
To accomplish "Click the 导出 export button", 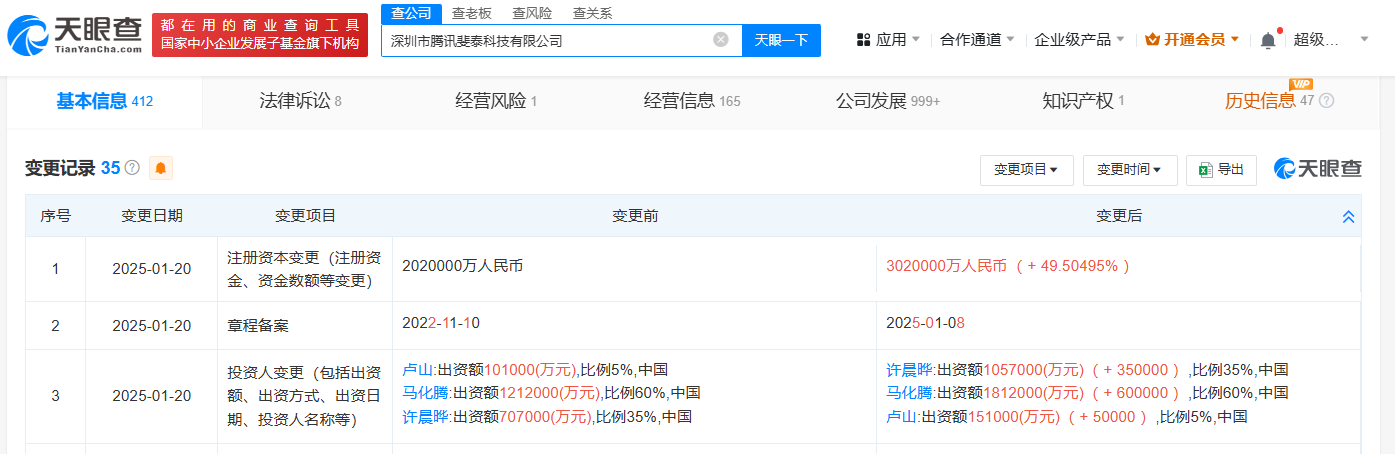I will (x=1221, y=170).
